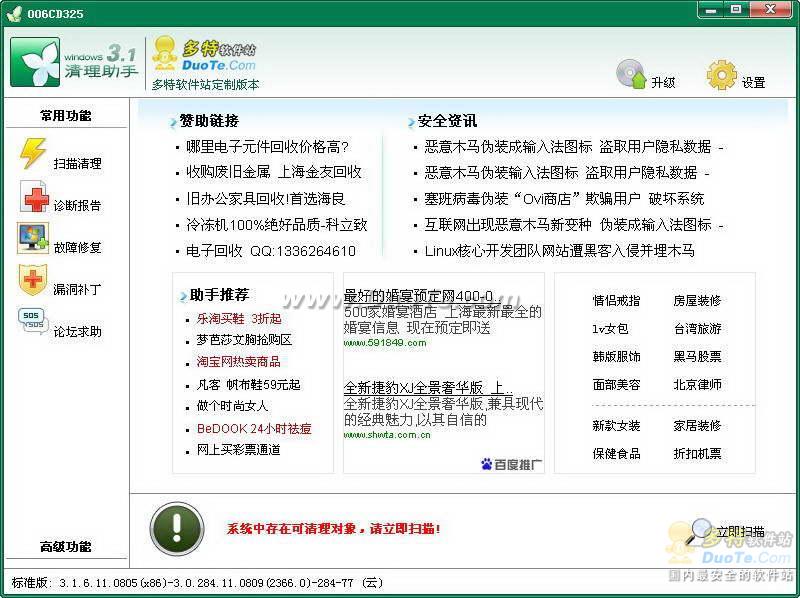
Task: Click 韩版服饰 keyword link
Action: pyautogui.click(x=616, y=356)
